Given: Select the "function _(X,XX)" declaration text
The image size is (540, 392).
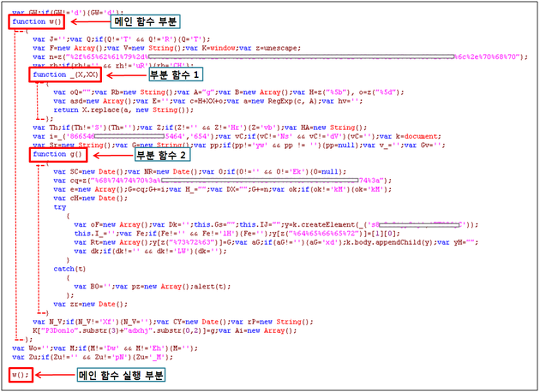Looking at the screenshot, I should click(x=65, y=75).
